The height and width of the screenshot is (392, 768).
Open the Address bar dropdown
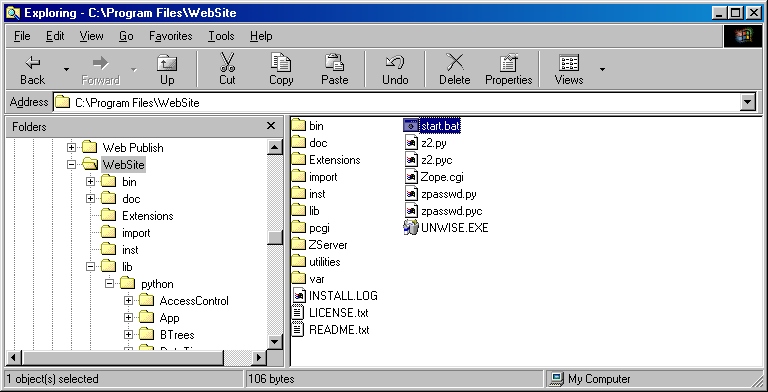coord(747,103)
